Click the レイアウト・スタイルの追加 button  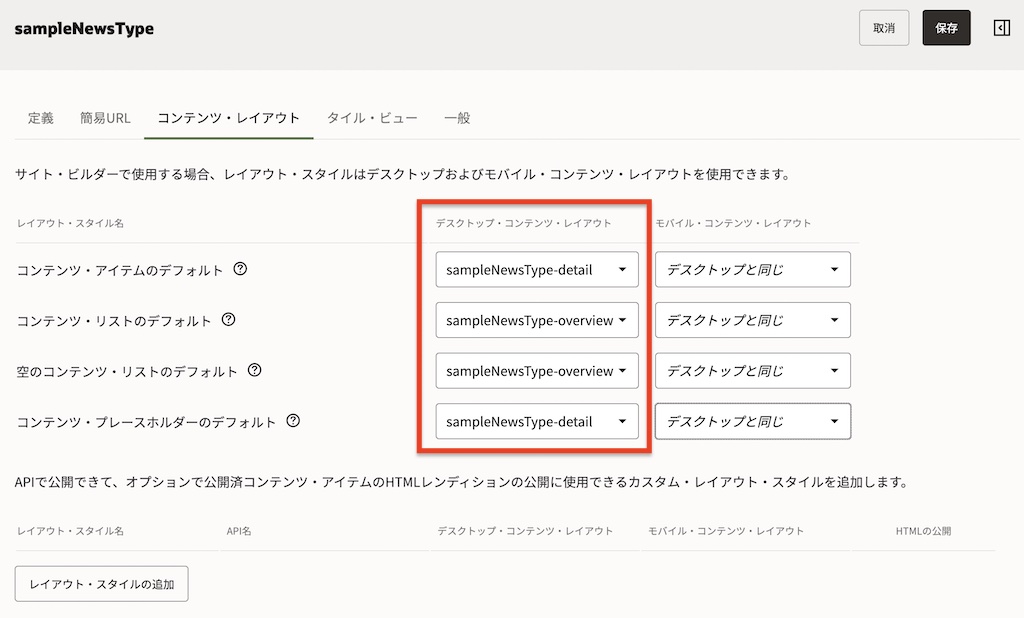point(102,584)
